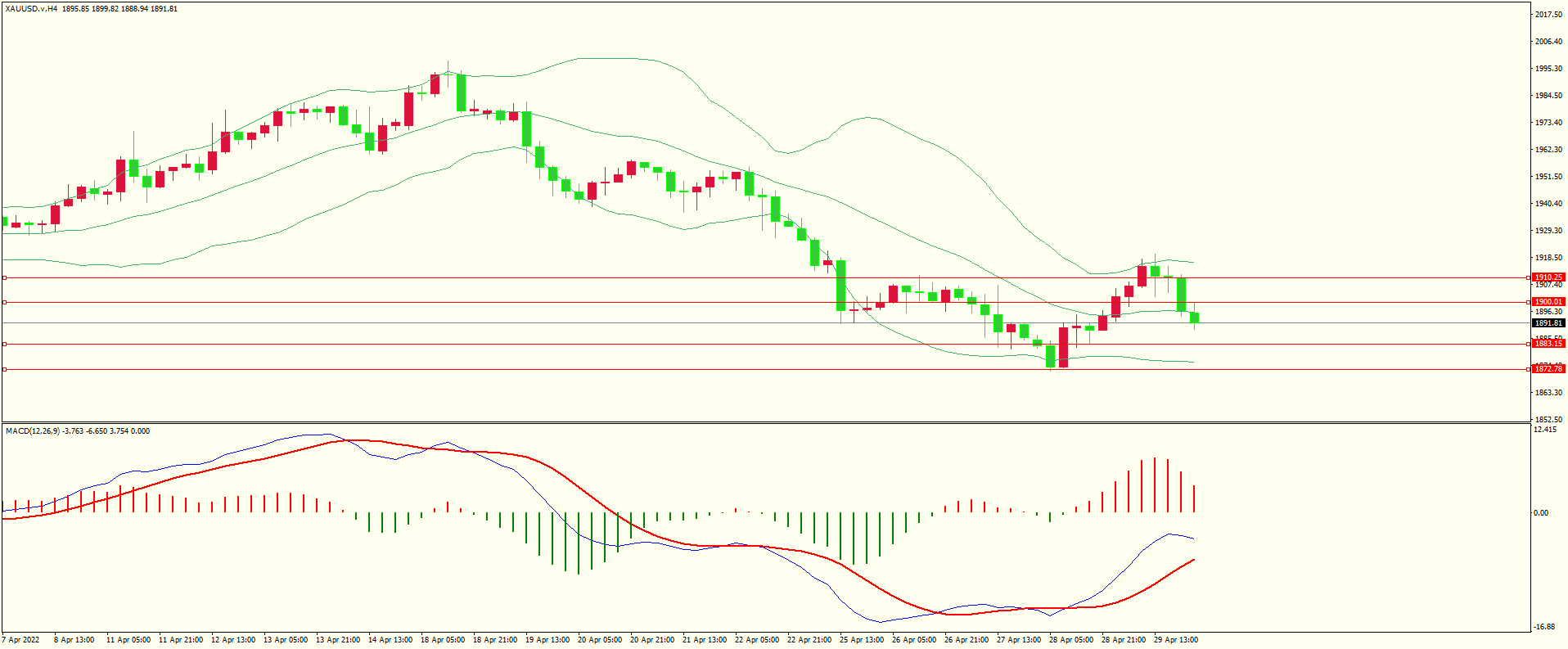Click the 7 Apr 2022 date label

20,640
